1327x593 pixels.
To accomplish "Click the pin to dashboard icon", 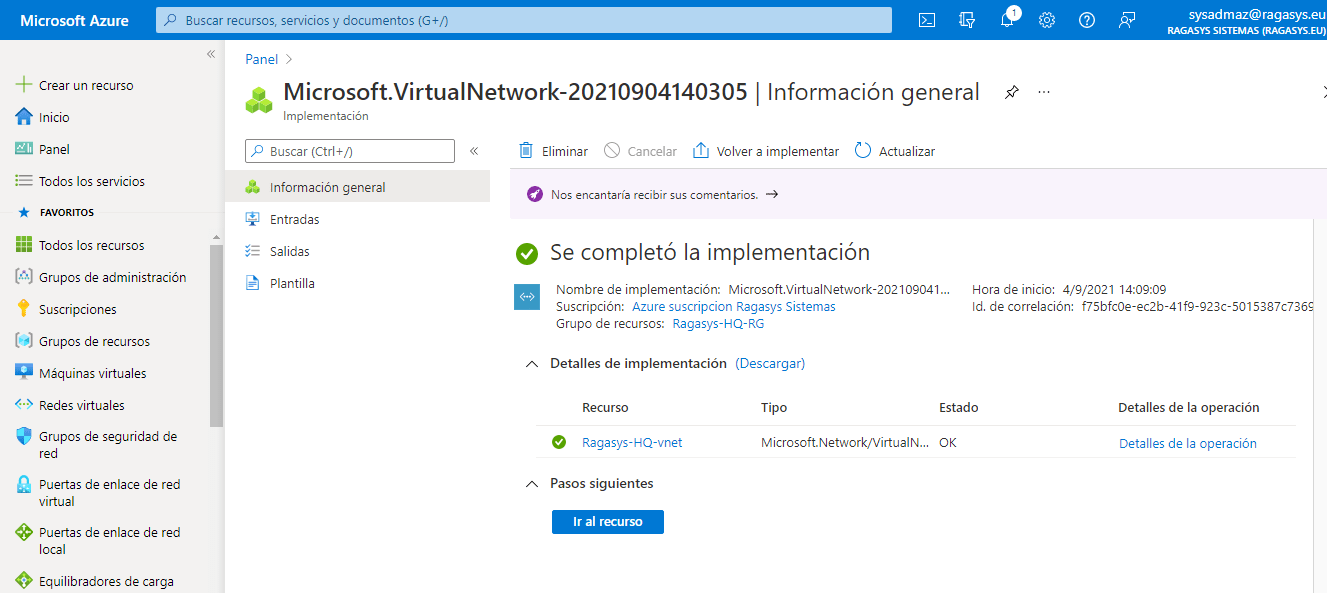I will 1012,92.
